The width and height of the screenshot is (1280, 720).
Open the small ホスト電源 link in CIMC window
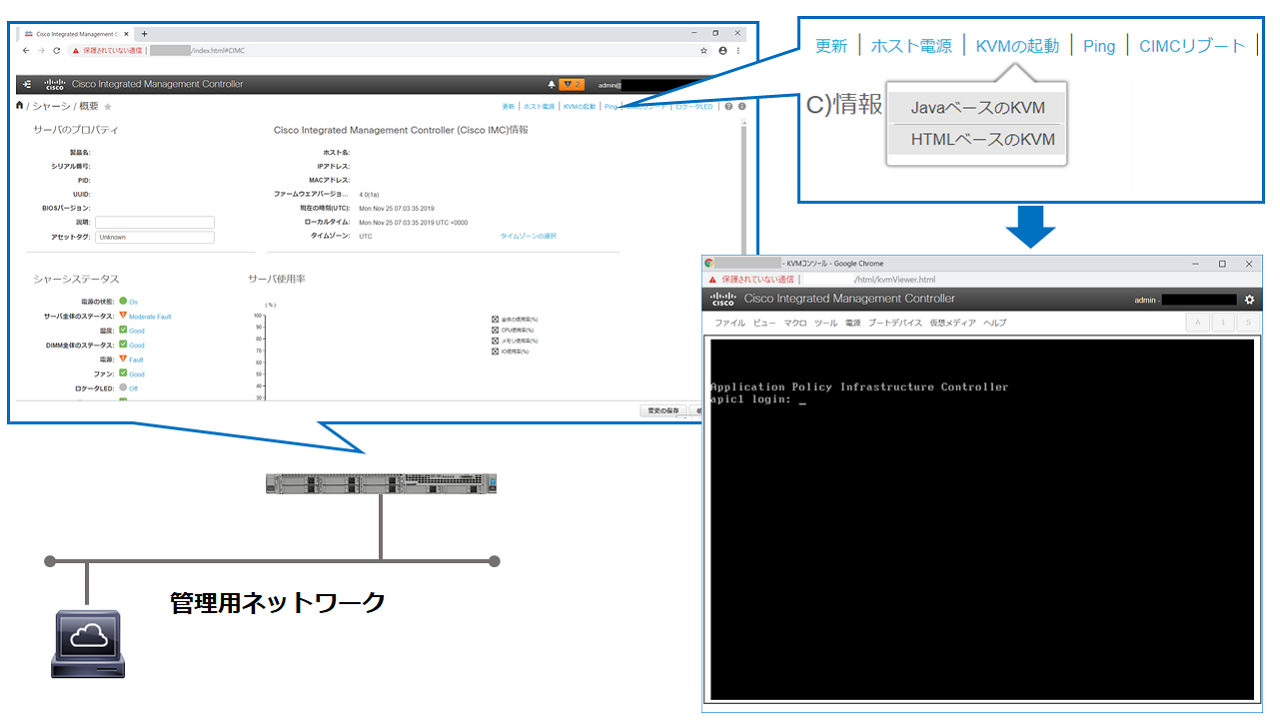539,106
